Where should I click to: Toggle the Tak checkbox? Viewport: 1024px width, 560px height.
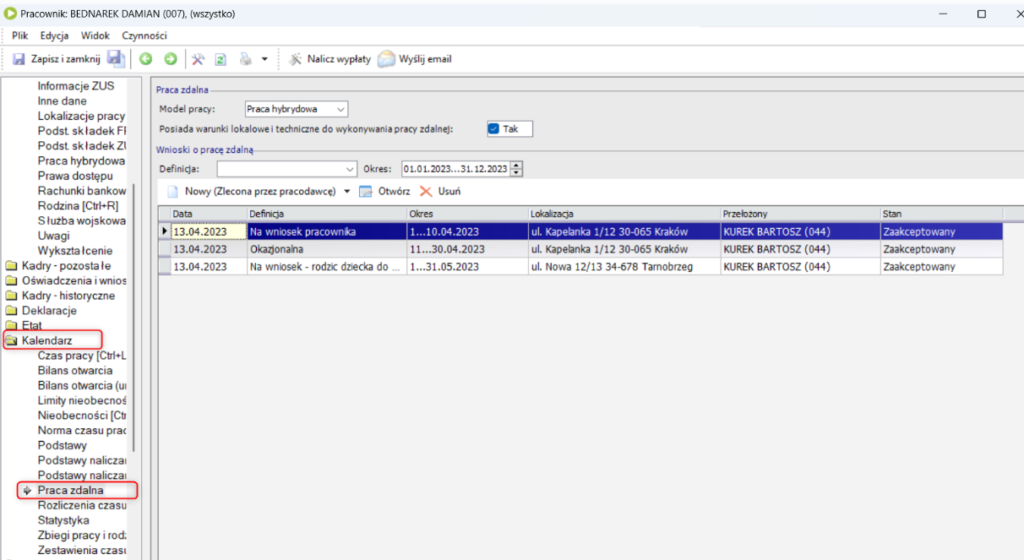click(x=494, y=129)
